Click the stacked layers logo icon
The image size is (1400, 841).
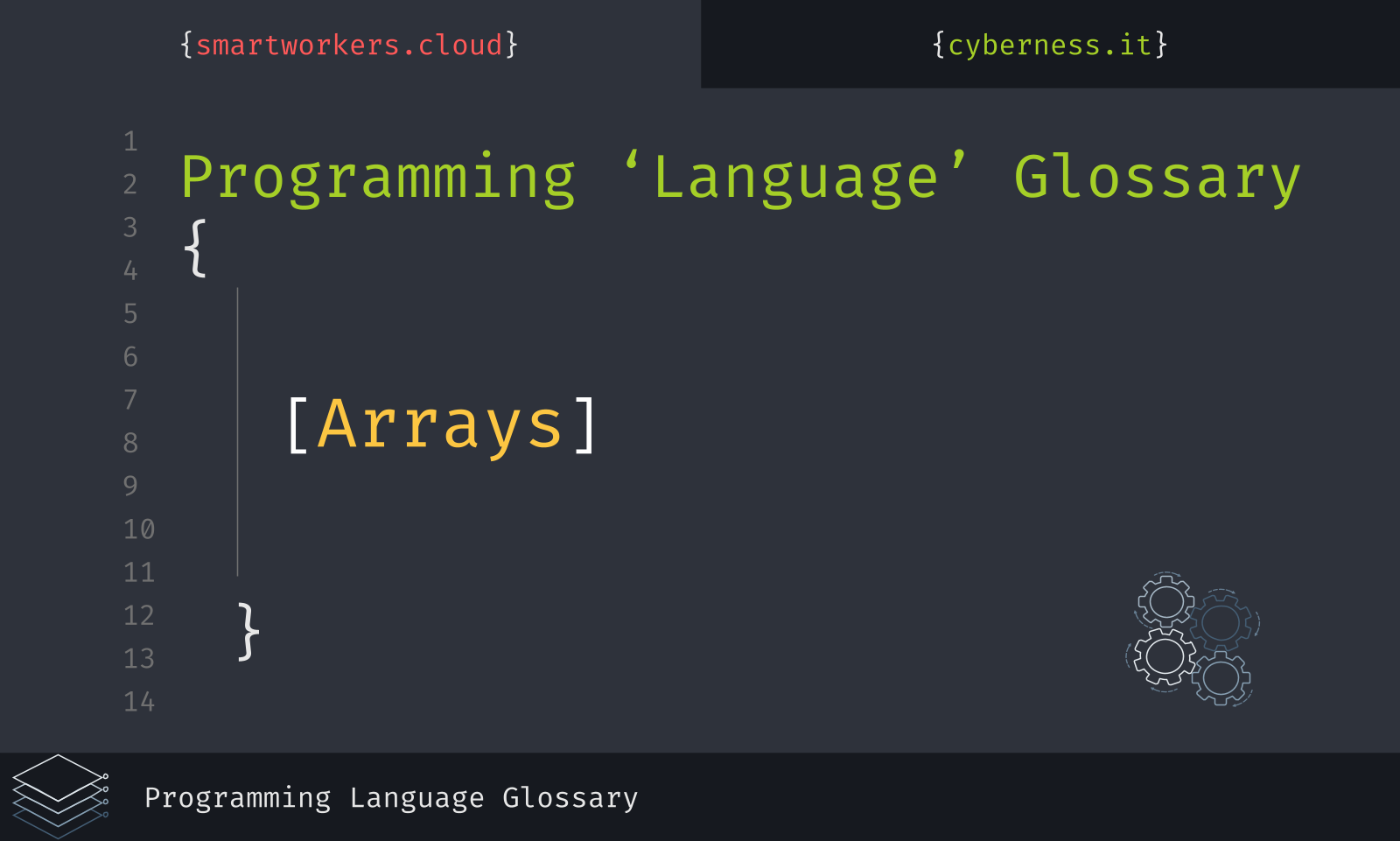tap(60, 796)
